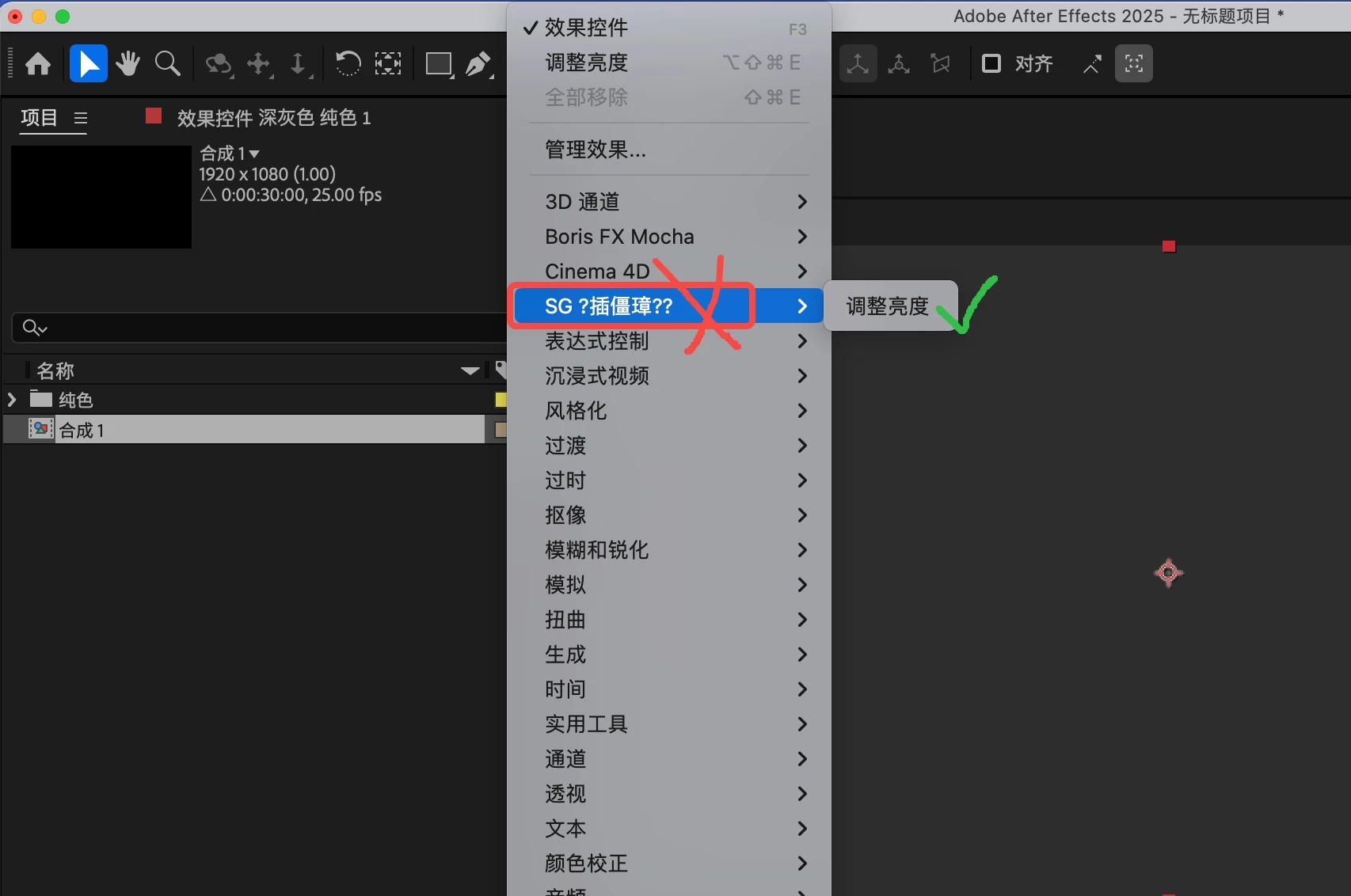Select the 纯色 folder row
Viewport: 1351px width, 896px height.
pyautogui.click(x=253, y=400)
